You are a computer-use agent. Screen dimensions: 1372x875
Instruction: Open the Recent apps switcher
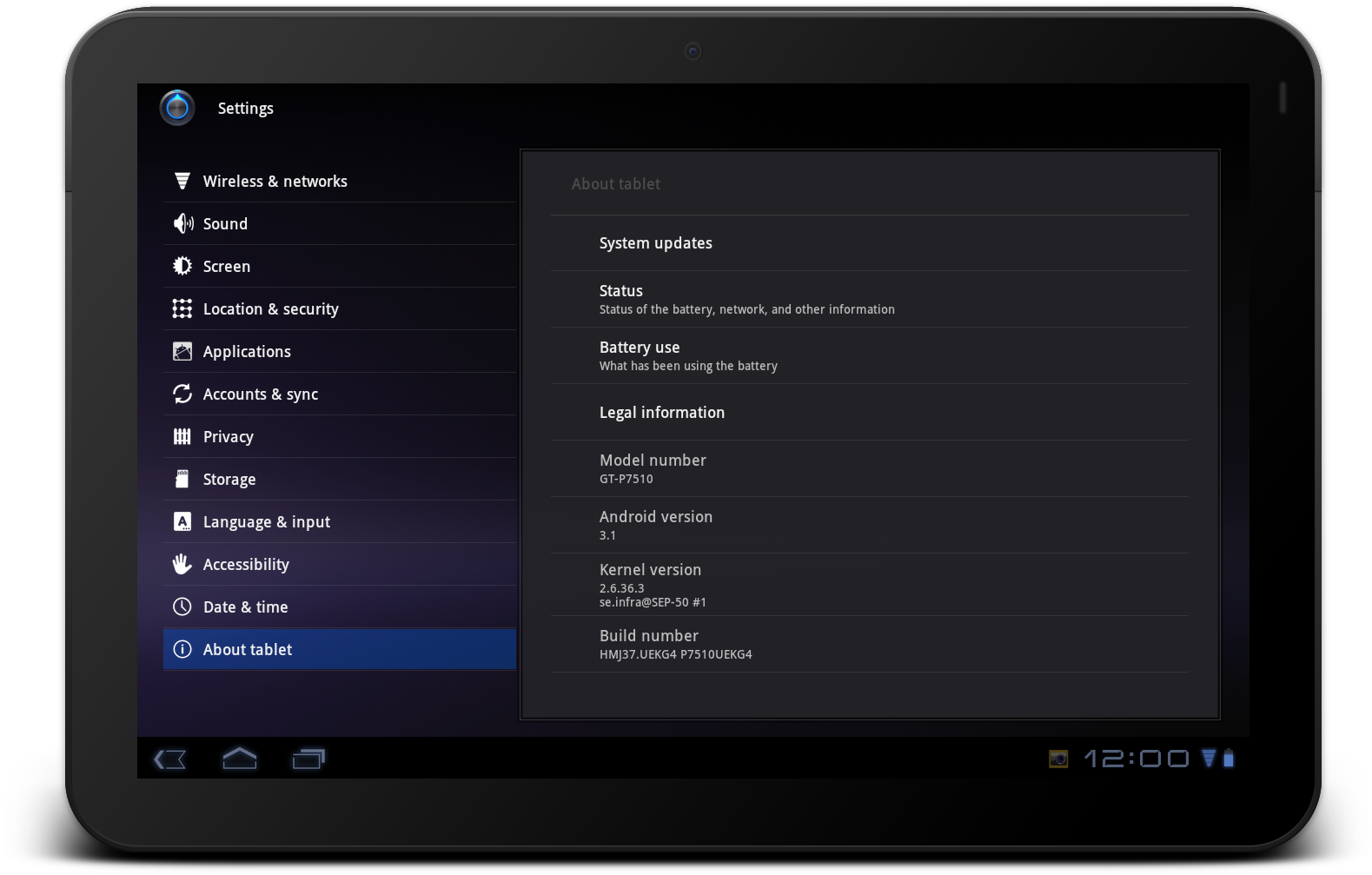[308, 759]
